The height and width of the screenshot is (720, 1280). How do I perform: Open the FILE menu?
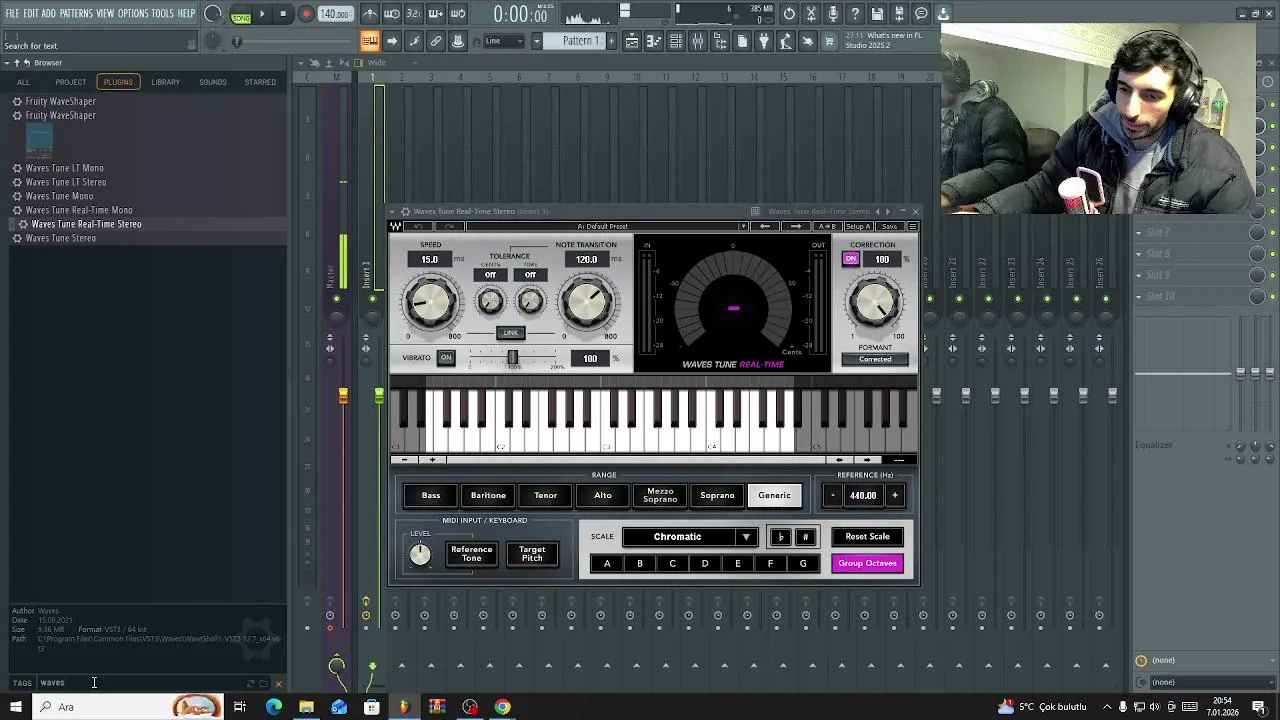13,14
